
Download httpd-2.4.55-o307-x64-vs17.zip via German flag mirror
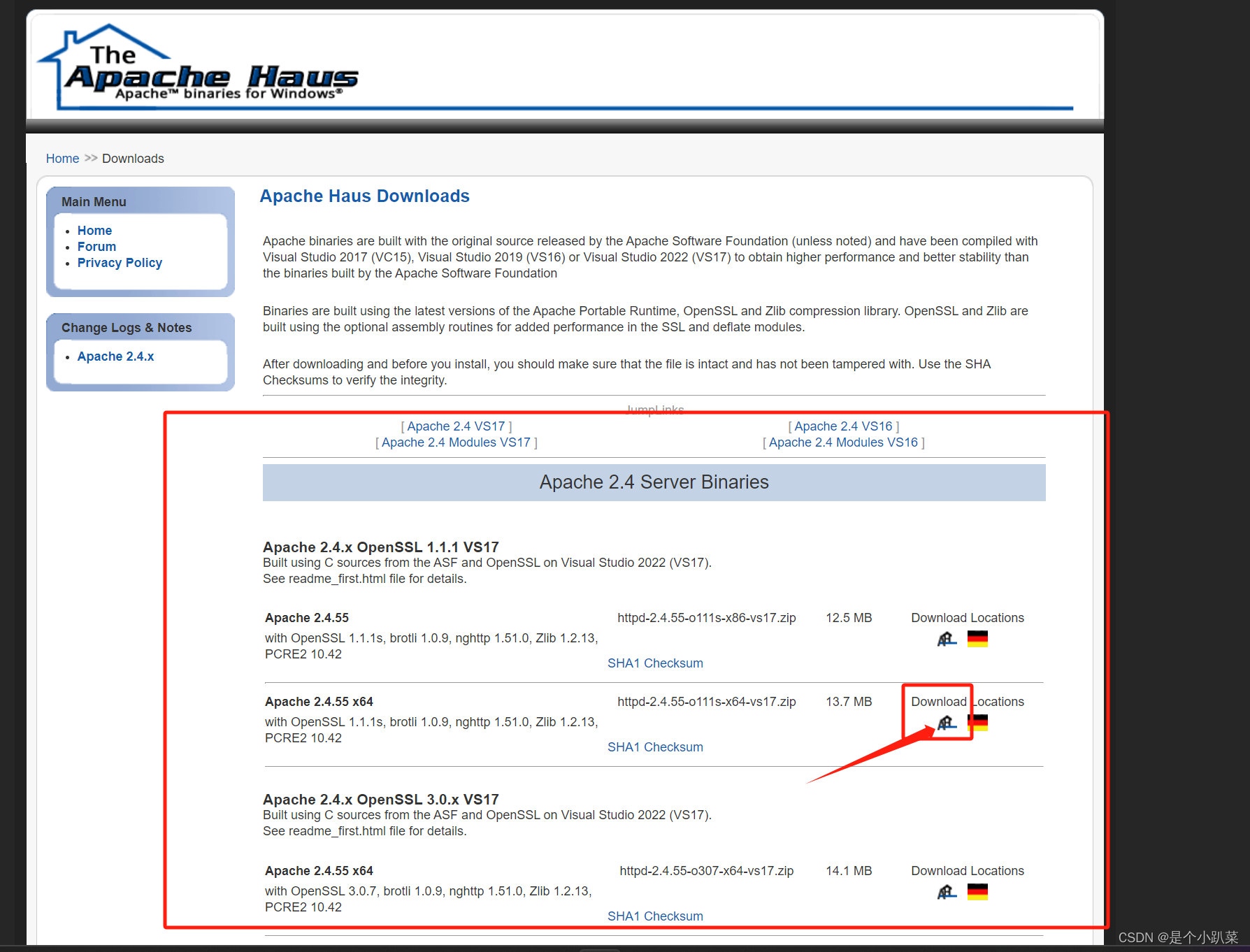pyautogui.click(x=977, y=892)
